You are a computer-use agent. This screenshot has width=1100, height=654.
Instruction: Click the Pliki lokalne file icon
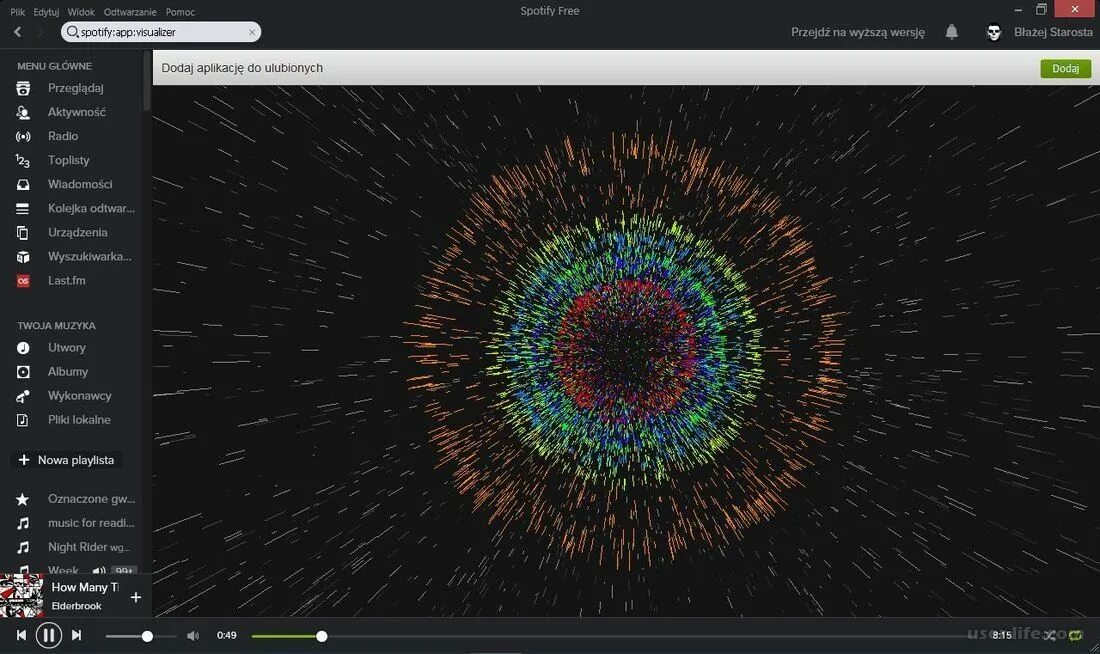coord(23,420)
